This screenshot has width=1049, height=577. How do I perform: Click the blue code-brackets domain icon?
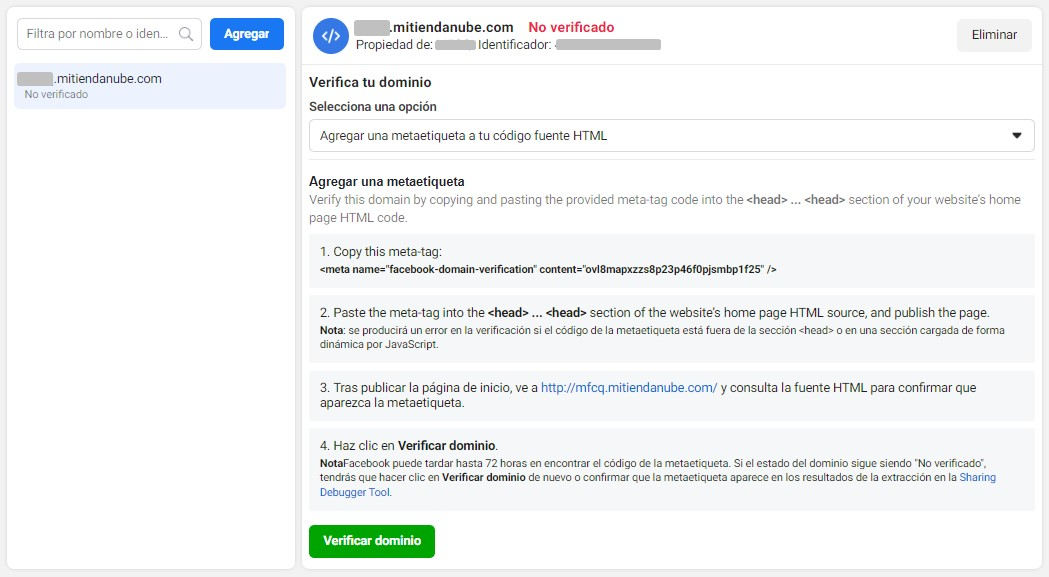tap(330, 35)
